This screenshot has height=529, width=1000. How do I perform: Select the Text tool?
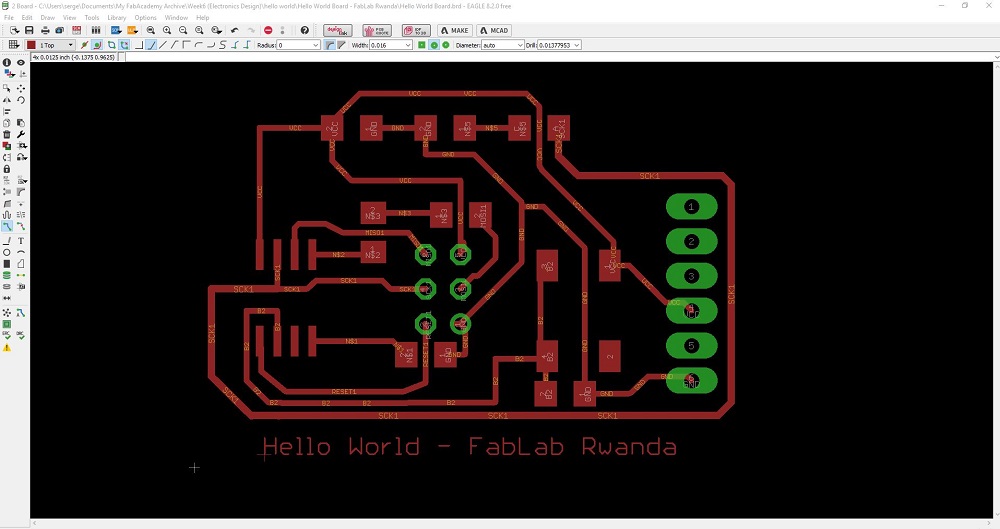[21, 241]
